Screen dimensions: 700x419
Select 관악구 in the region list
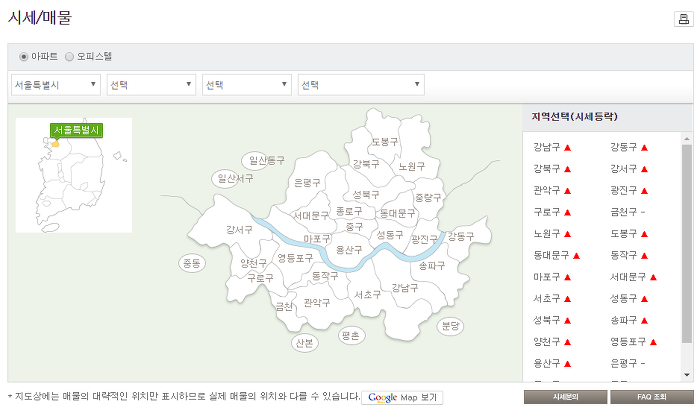546,191
